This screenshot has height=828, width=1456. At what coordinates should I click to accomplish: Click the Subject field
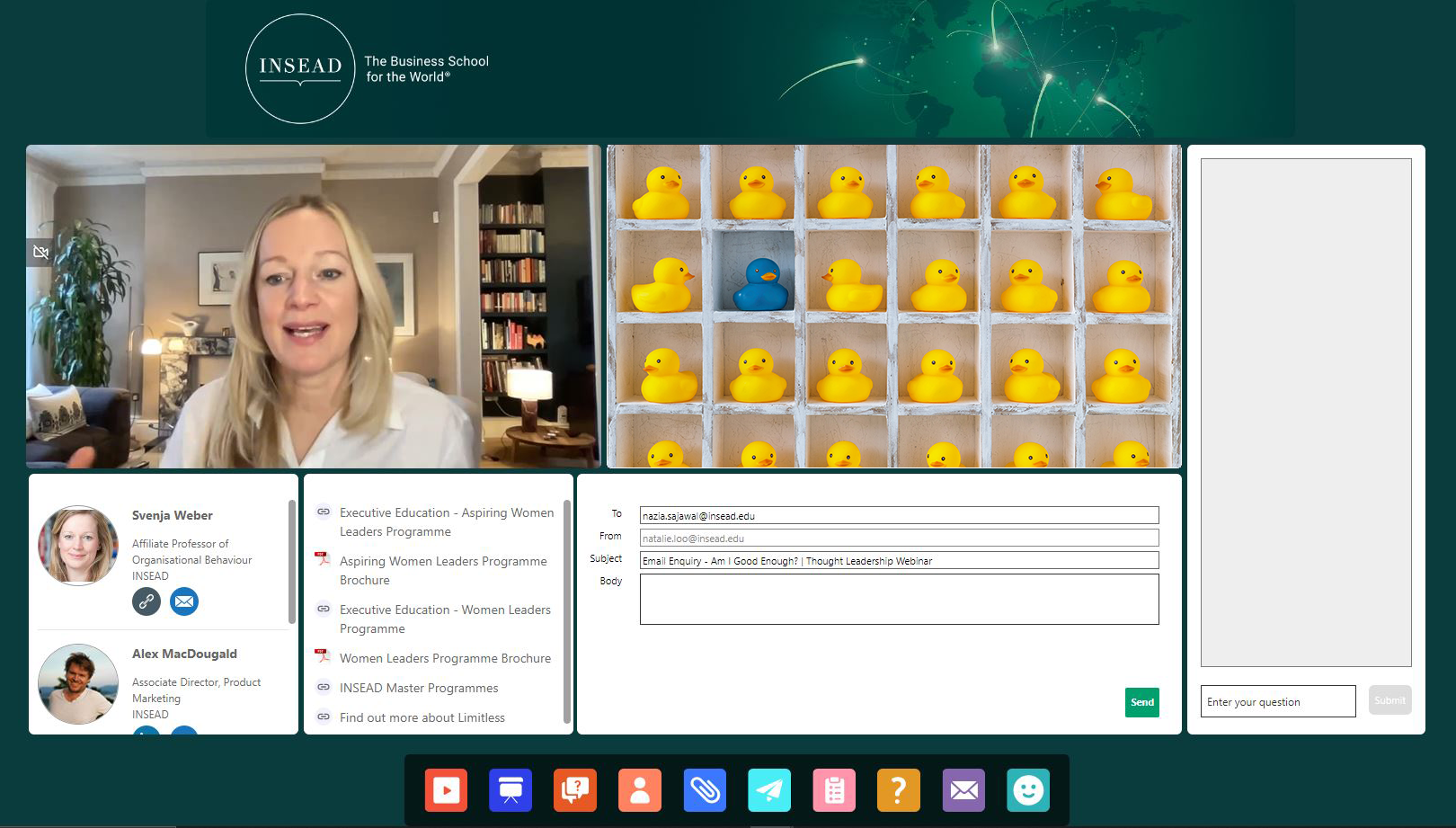coord(899,560)
